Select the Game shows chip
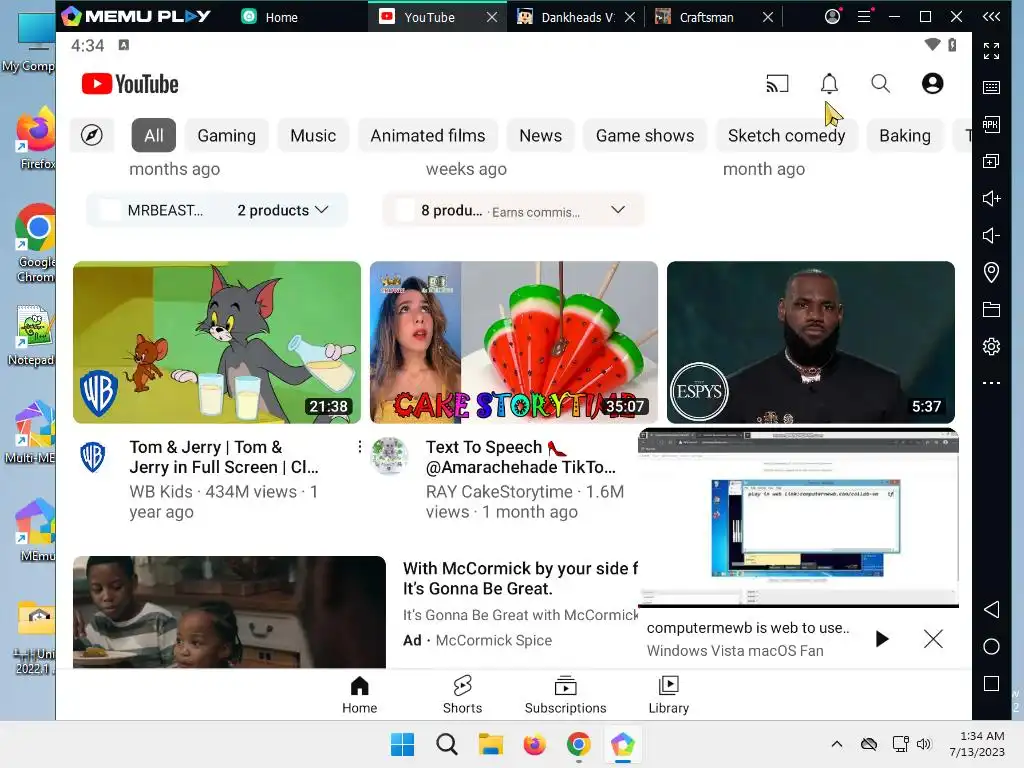 (x=645, y=135)
